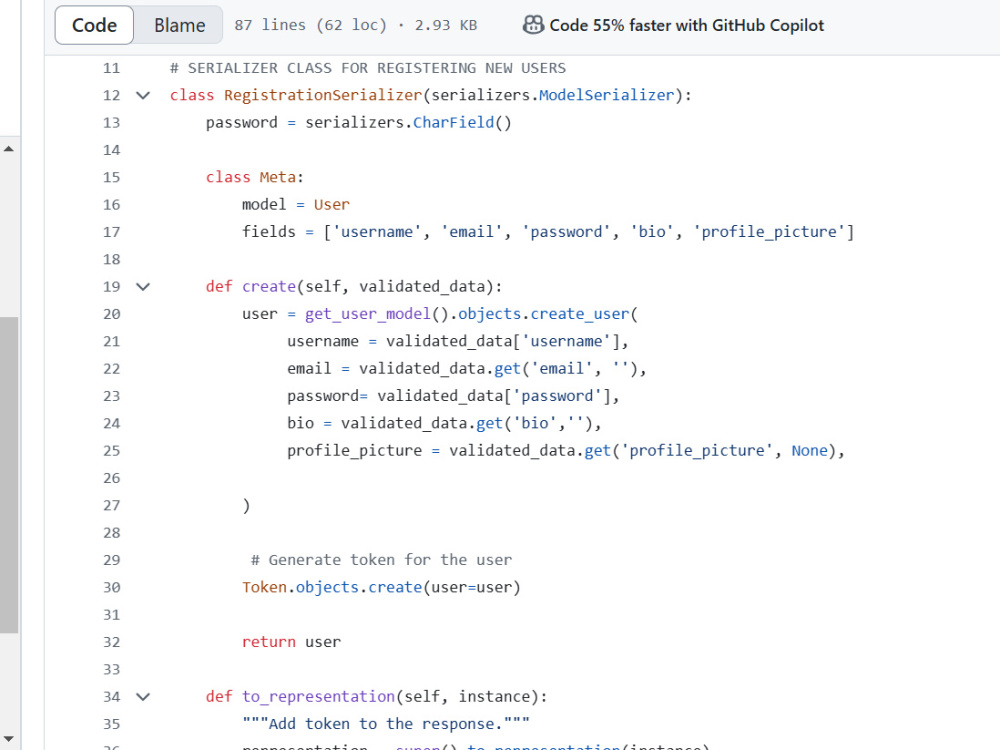This screenshot has width=1000, height=750.
Task: Click the Copilot icon
Action: (x=533, y=25)
